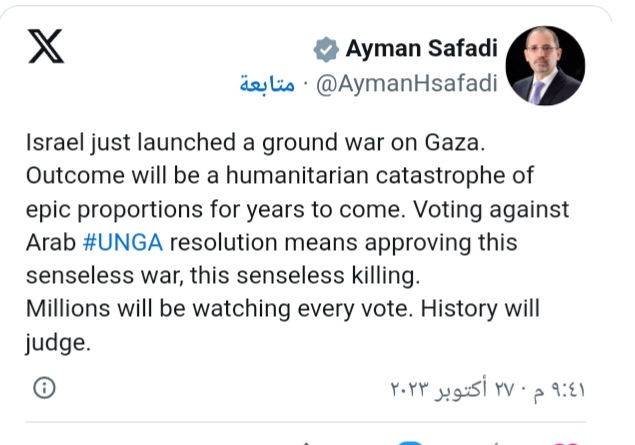Reply using the blue bubble icon
Screen dimensions: 635x445
click(x=410, y=443)
